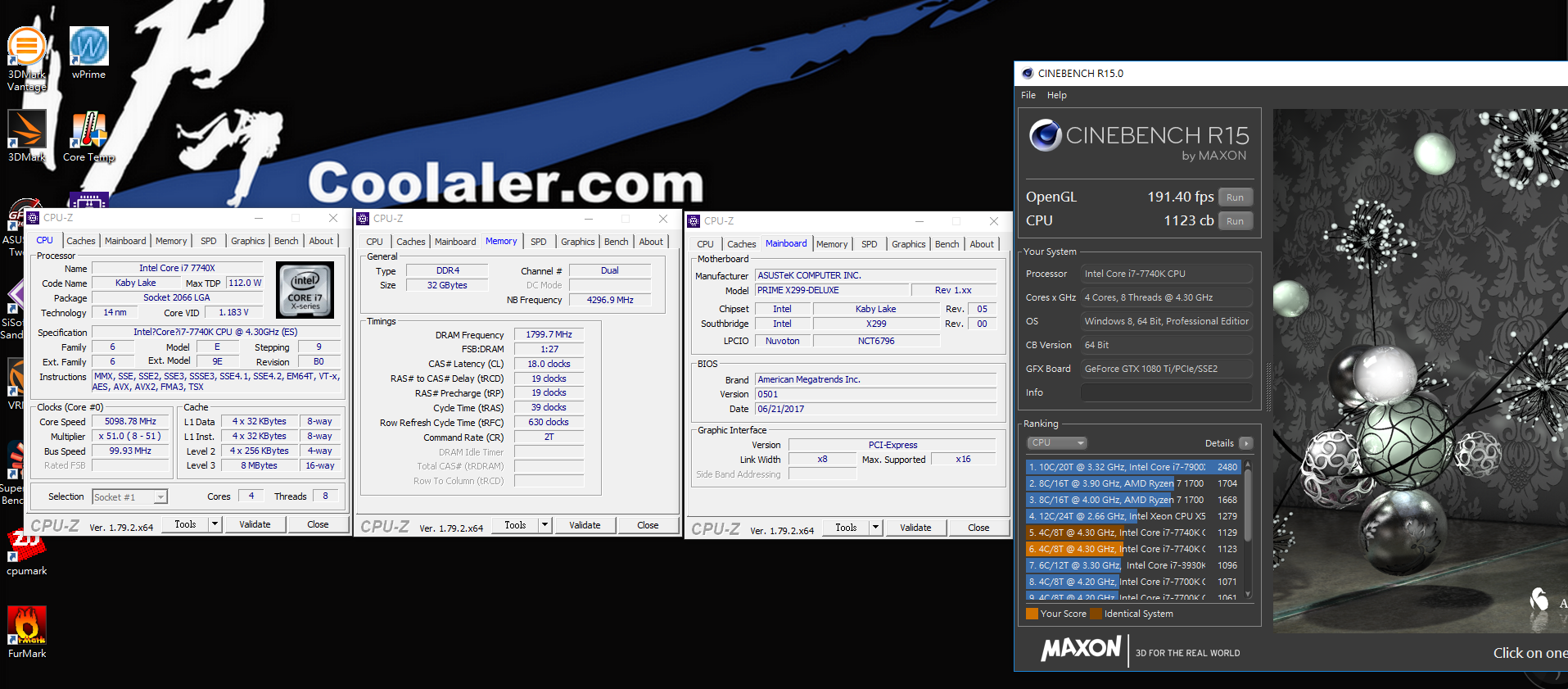Expand the Tools arrow in the Memory window

click(x=545, y=525)
